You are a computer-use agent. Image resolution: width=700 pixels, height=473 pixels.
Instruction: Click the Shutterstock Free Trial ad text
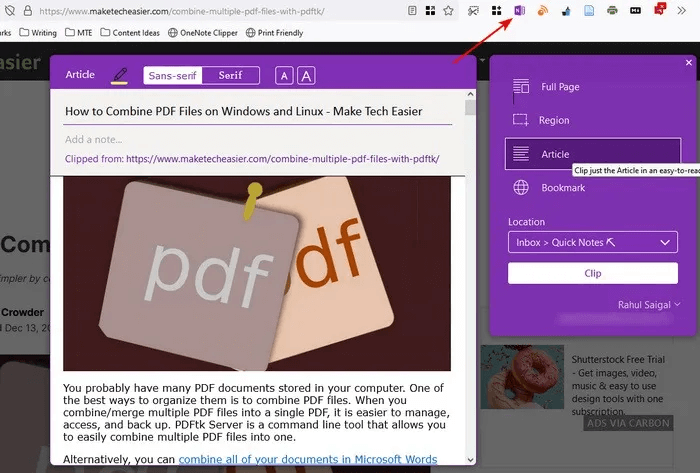(x=618, y=386)
